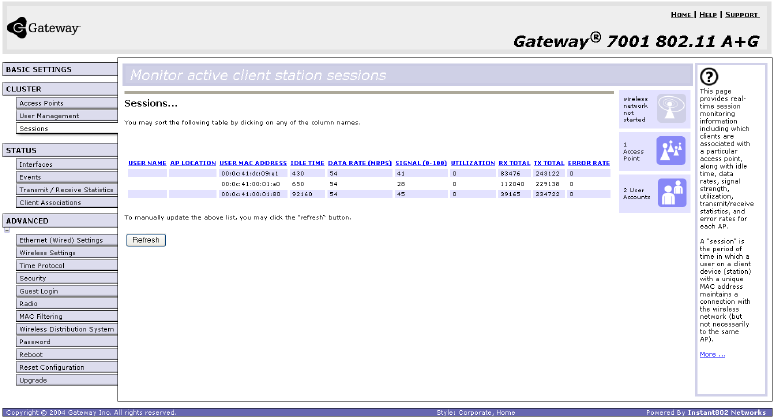Open the Basic Settings menu

60,70
